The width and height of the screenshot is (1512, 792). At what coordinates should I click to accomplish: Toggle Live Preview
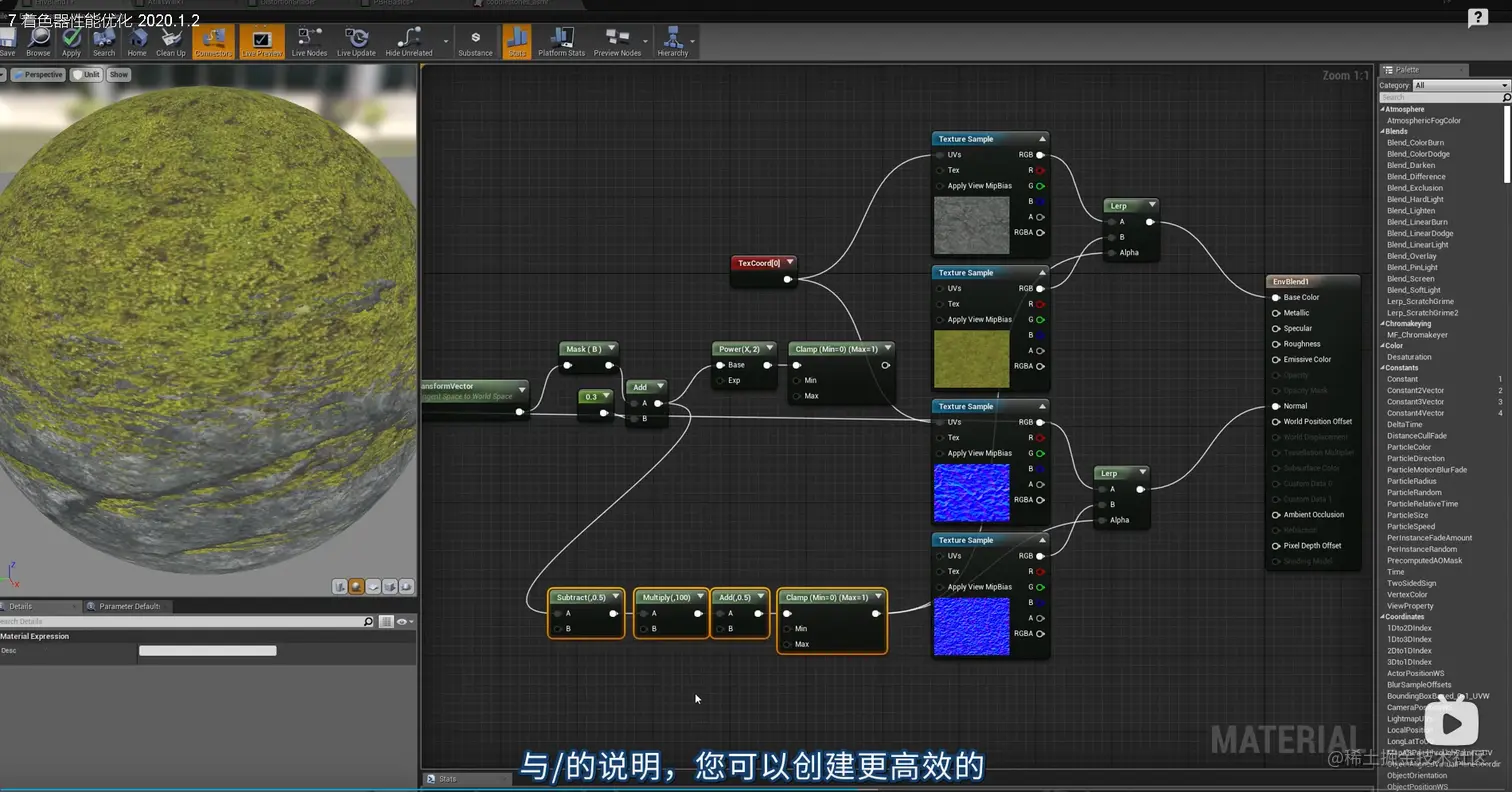coord(261,41)
